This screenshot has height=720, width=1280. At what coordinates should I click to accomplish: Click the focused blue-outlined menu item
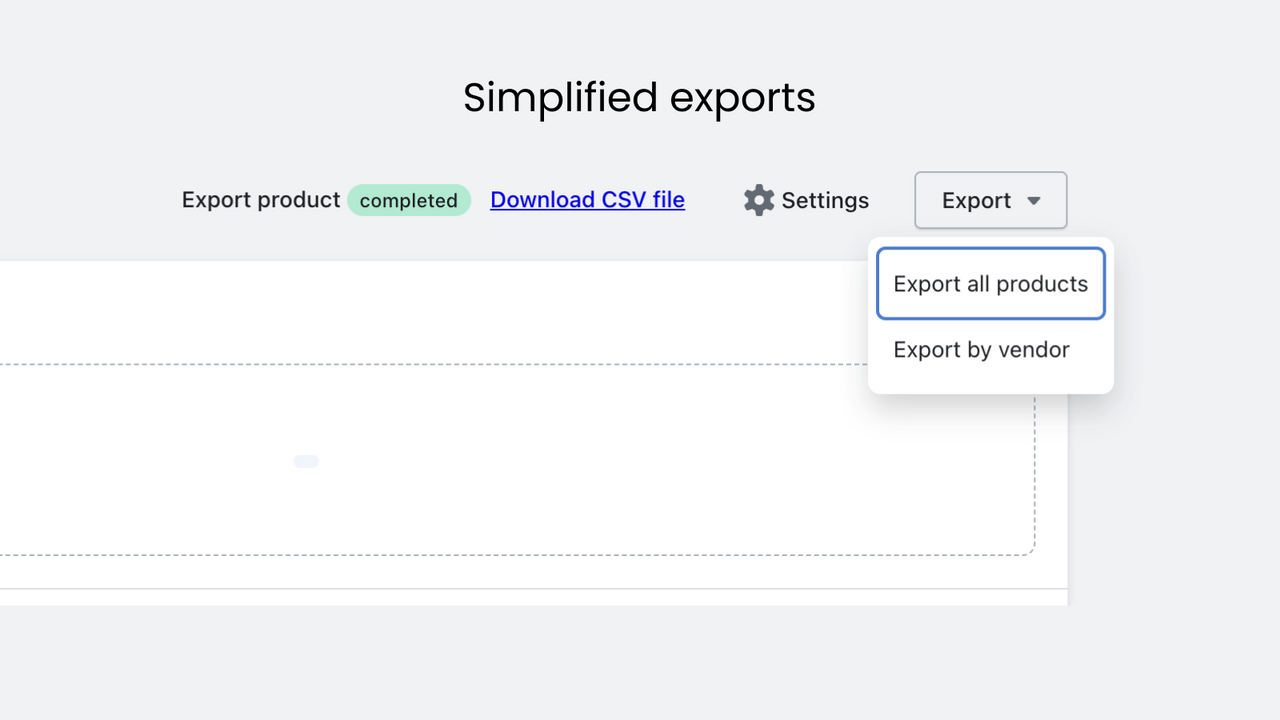(x=991, y=284)
